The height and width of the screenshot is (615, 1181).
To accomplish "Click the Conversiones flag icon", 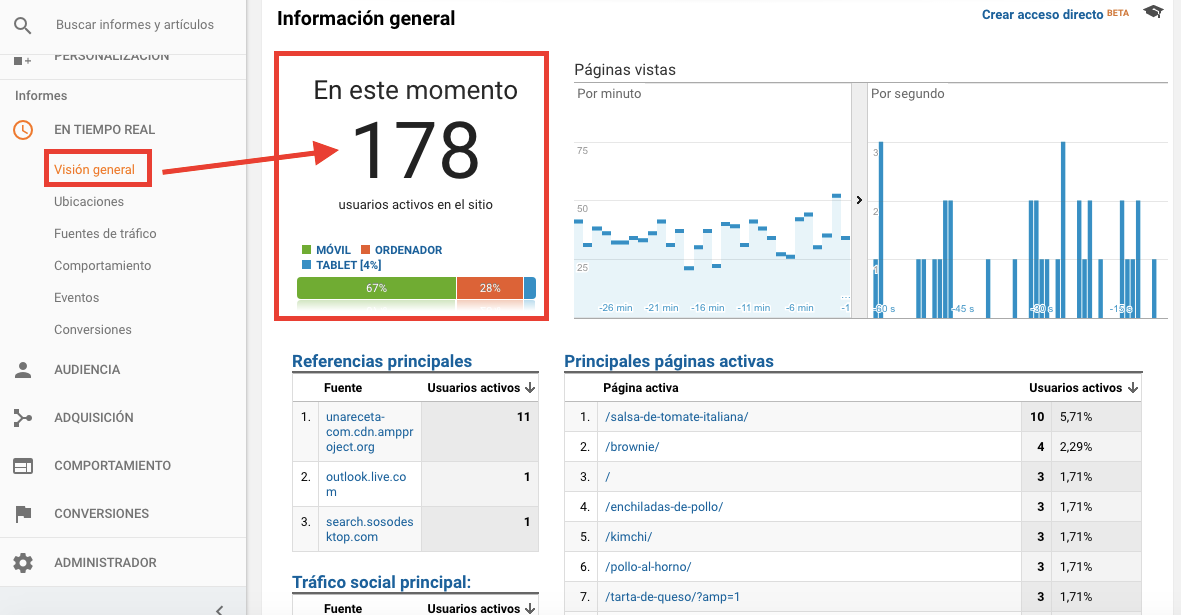I will (x=23, y=514).
